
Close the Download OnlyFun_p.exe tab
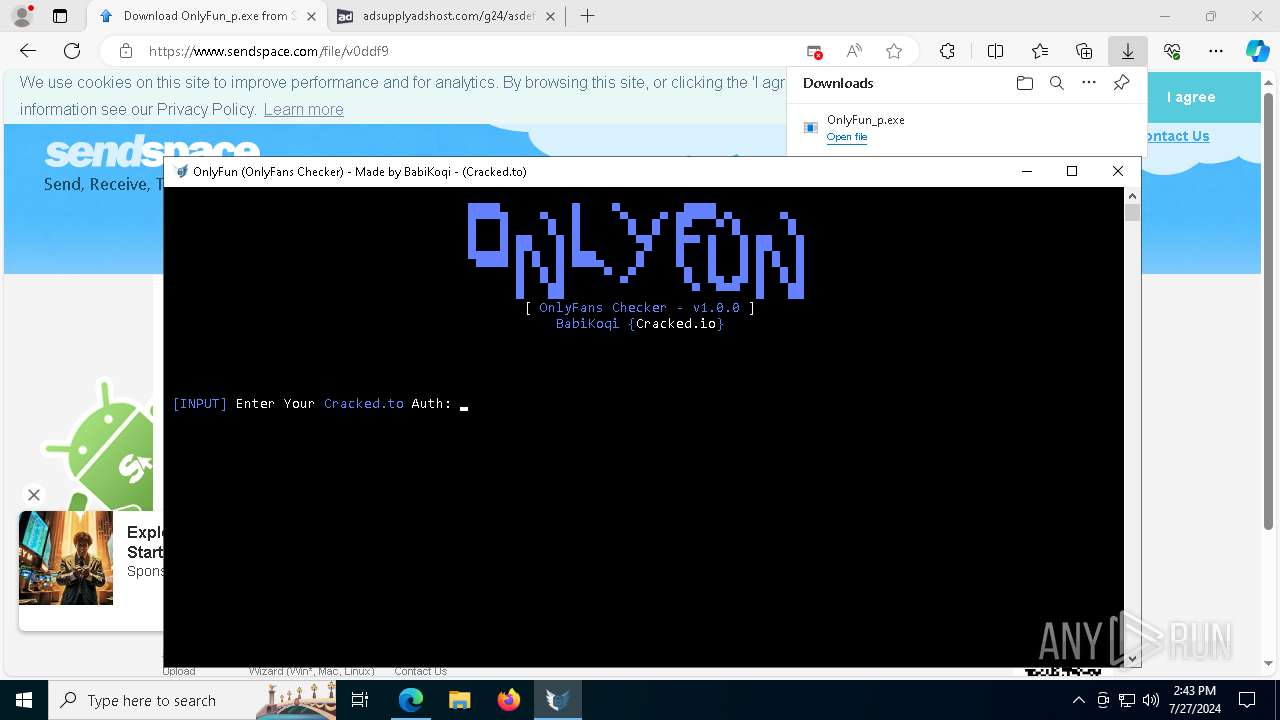pos(312,16)
